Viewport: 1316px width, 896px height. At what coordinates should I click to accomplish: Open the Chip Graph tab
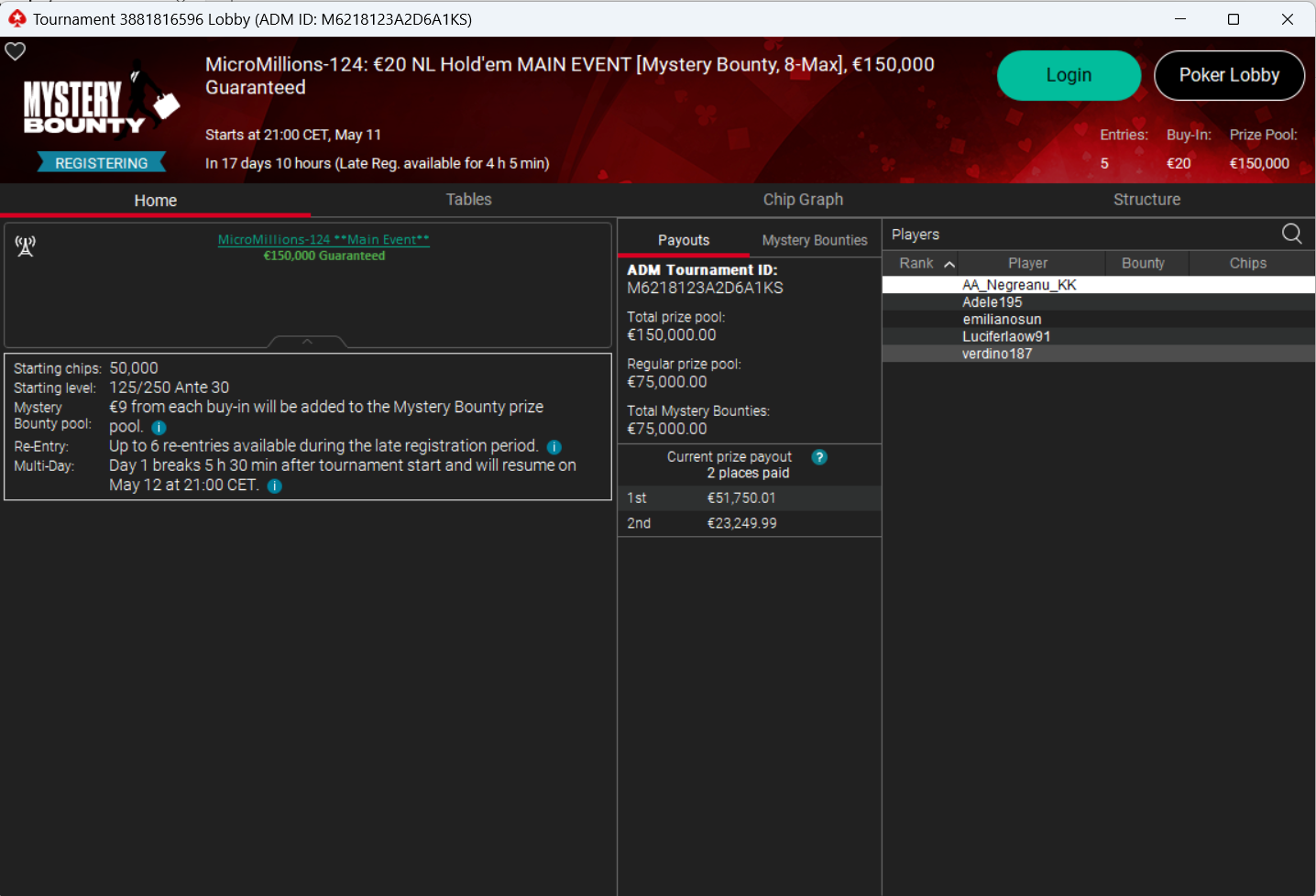(x=803, y=200)
